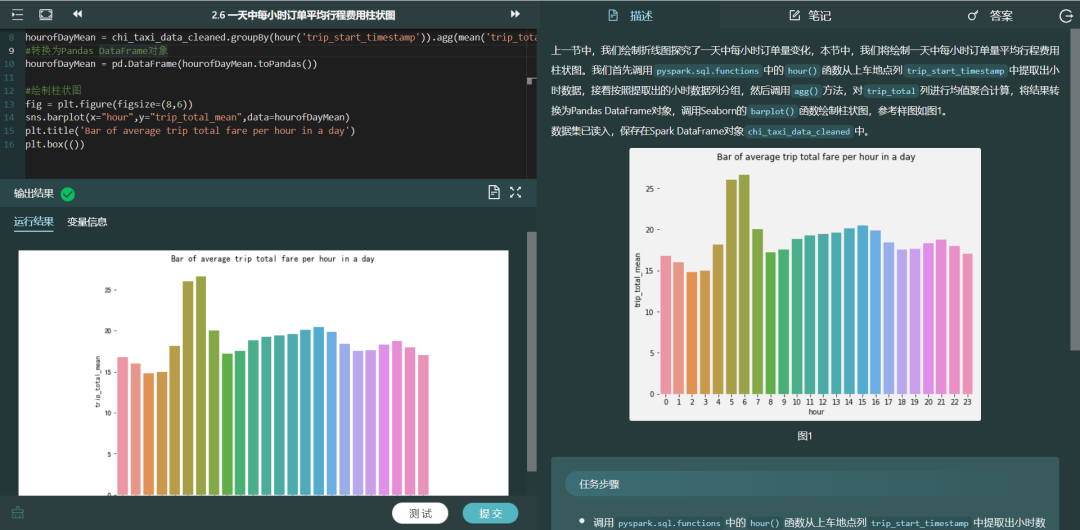The width and height of the screenshot is (1080, 530).
Task: Click the note pencil icon beside 笔记
Action: click(794, 15)
